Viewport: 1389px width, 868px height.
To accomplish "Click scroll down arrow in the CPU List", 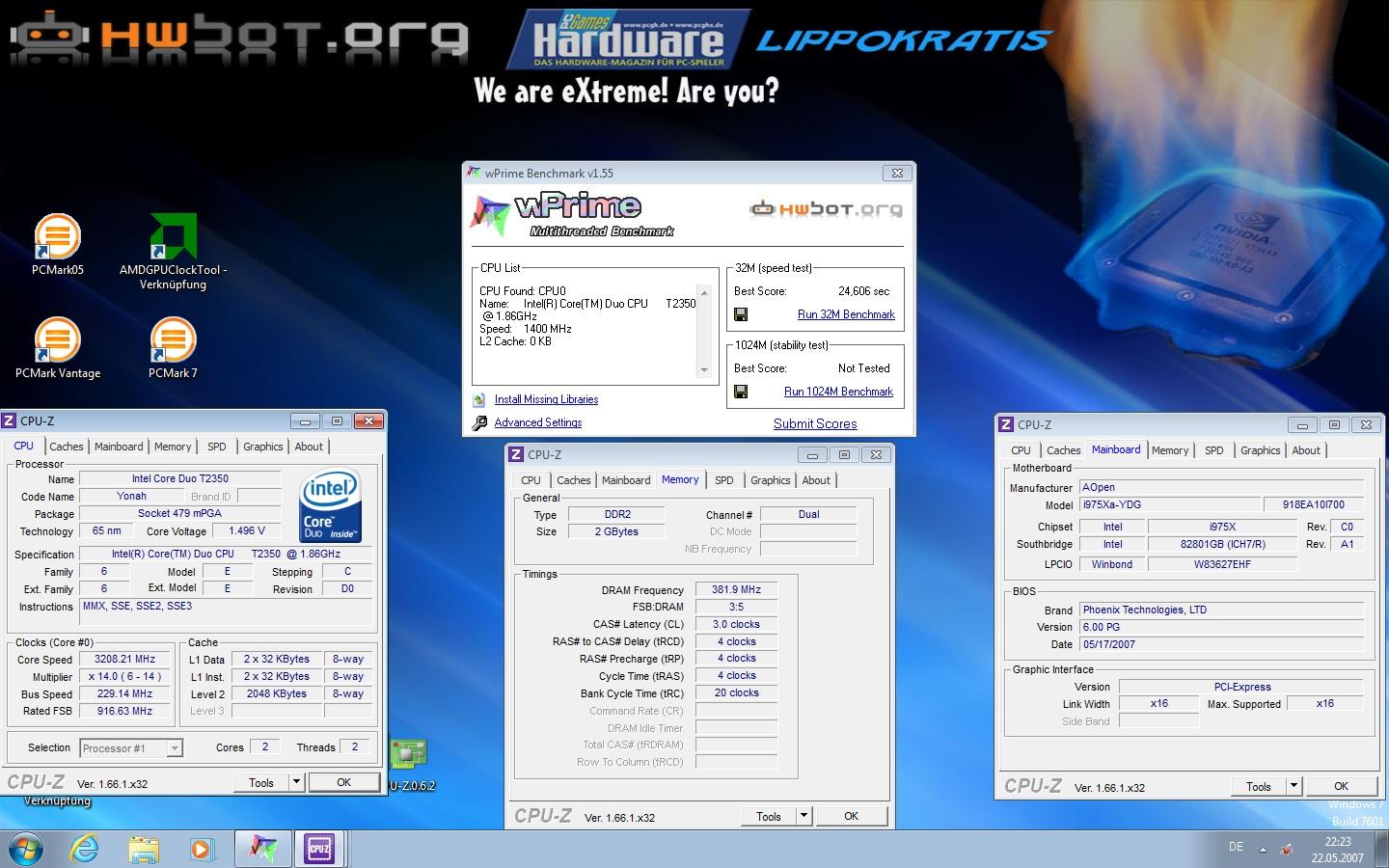I will 704,370.
